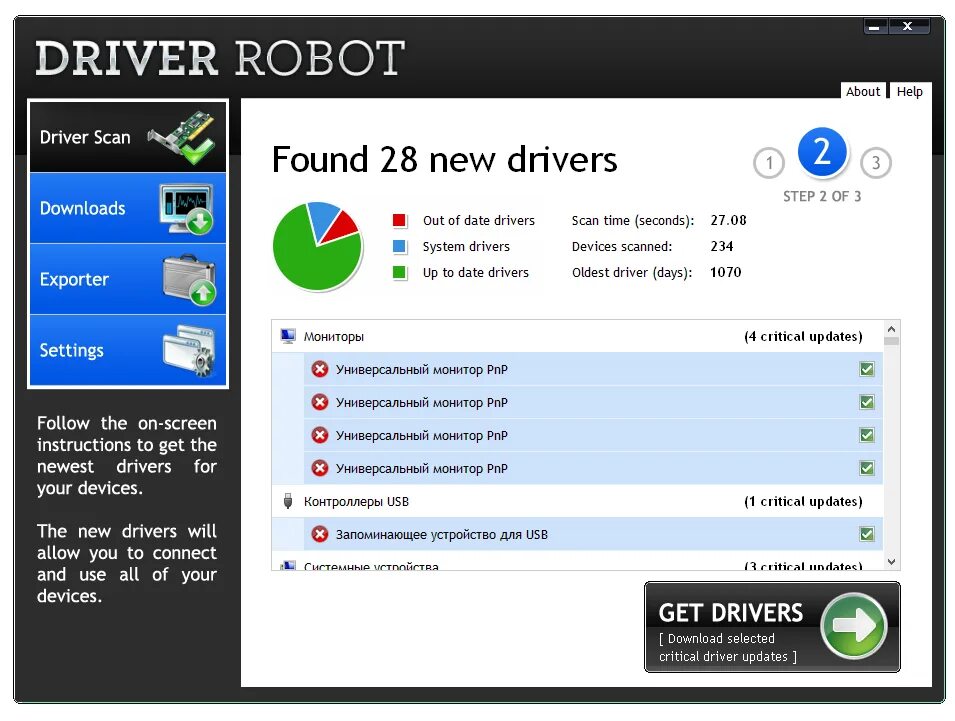Click the Exporter briefcase icon

tap(189, 280)
